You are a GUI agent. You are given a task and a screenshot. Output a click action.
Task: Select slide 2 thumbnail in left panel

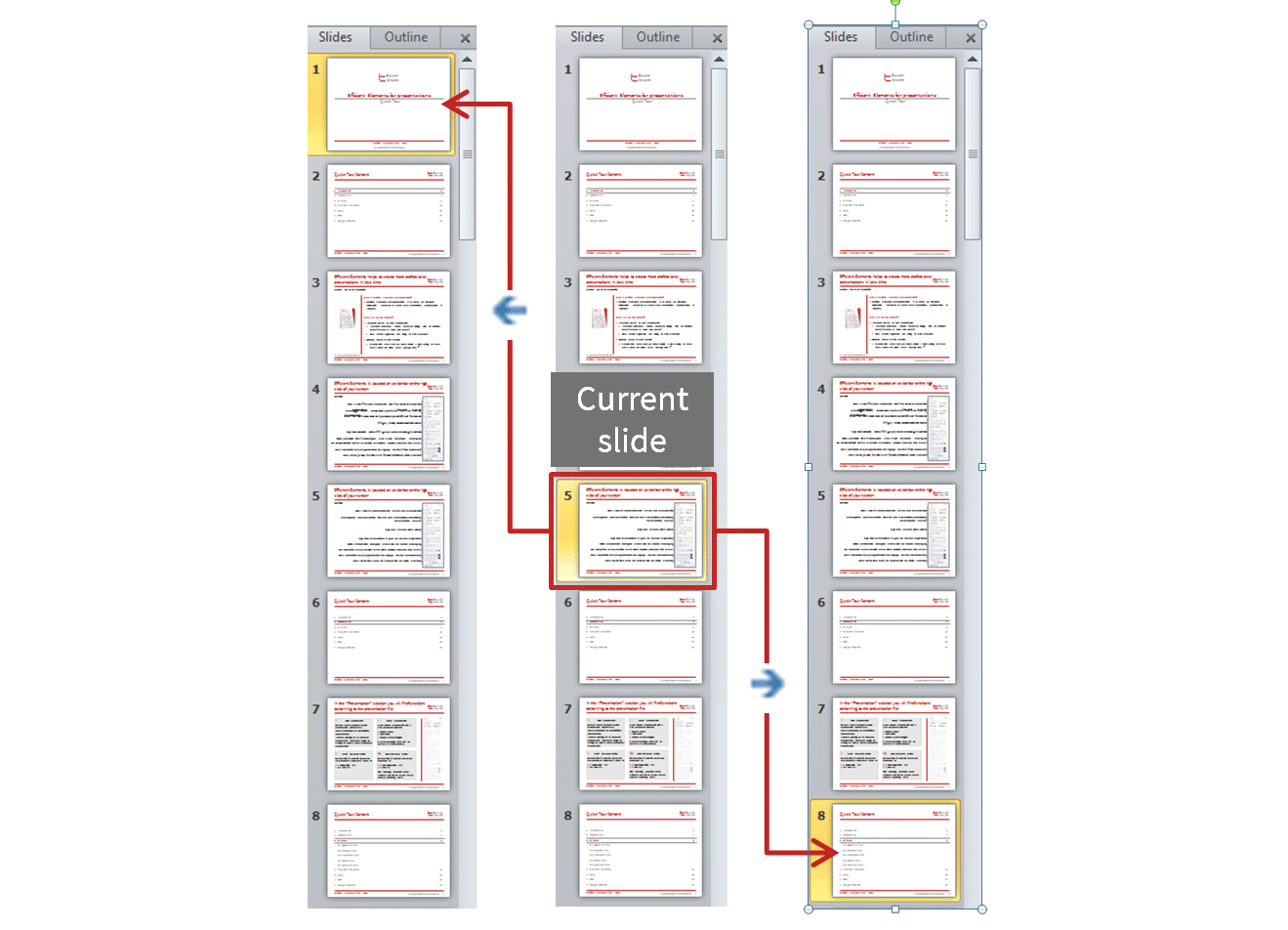pyautogui.click(x=389, y=210)
